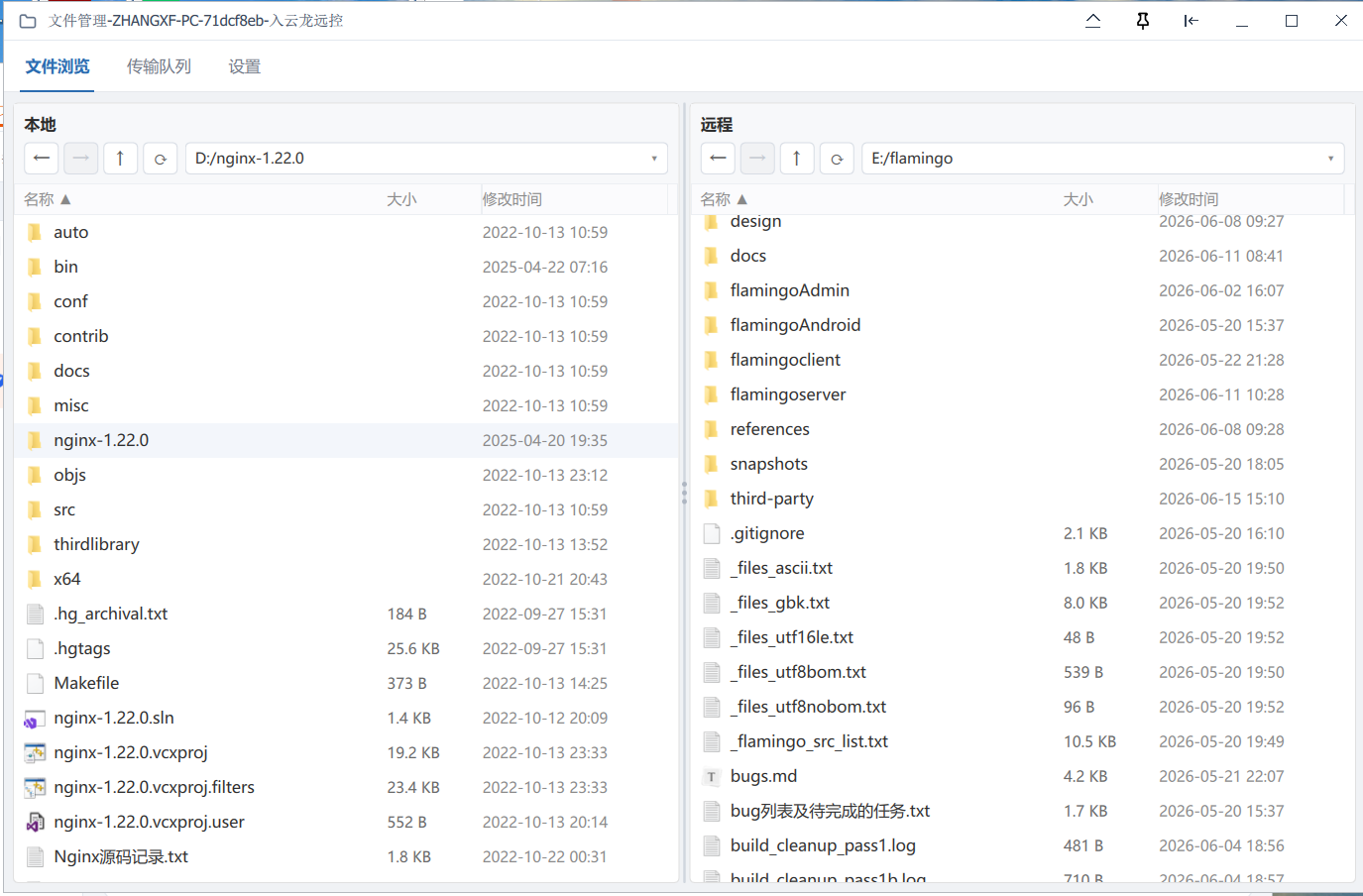Switch to the 文件浏览 tab
The width and height of the screenshot is (1363, 896).
coord(57,66)
